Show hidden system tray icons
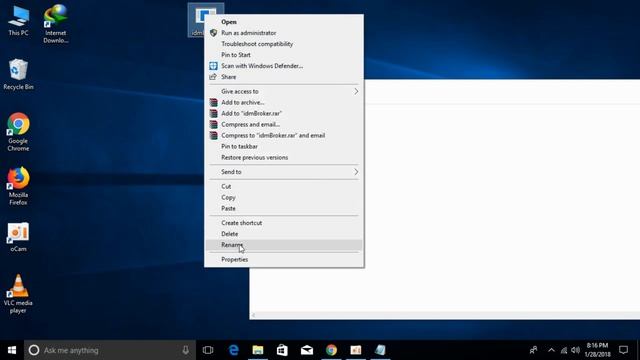Viewport: 640px width, 360px height. click(x=551, y=350)
